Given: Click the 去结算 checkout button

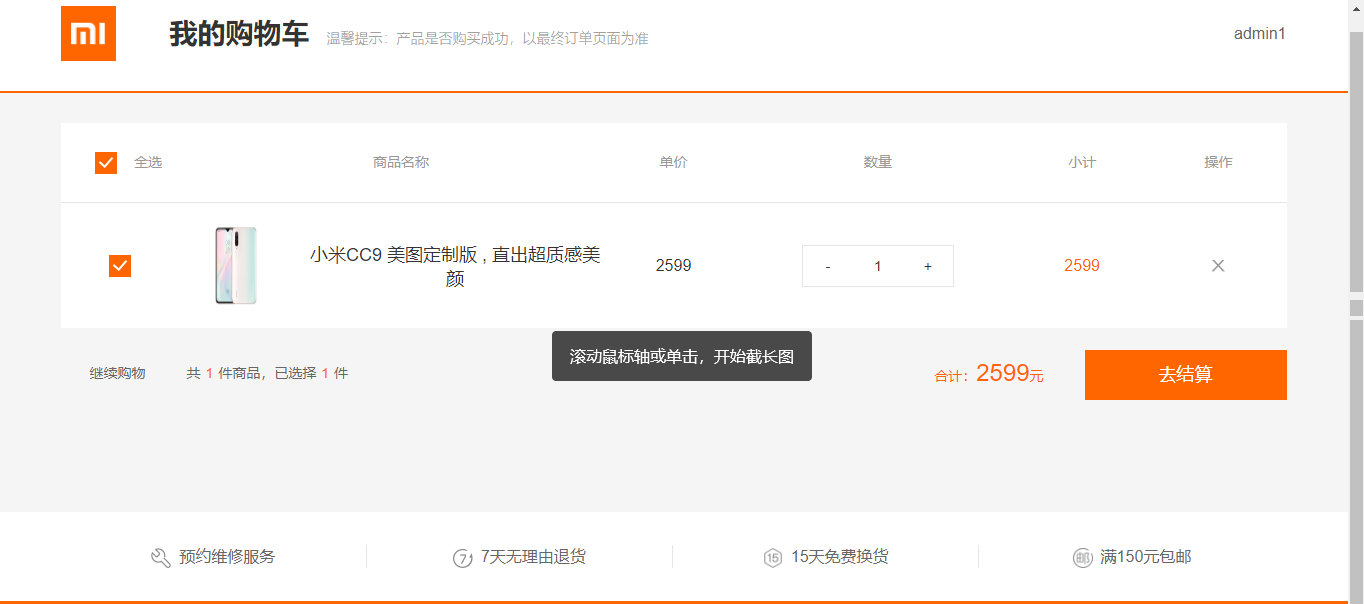Looking at the screenshot, I should coord(1186,375).
